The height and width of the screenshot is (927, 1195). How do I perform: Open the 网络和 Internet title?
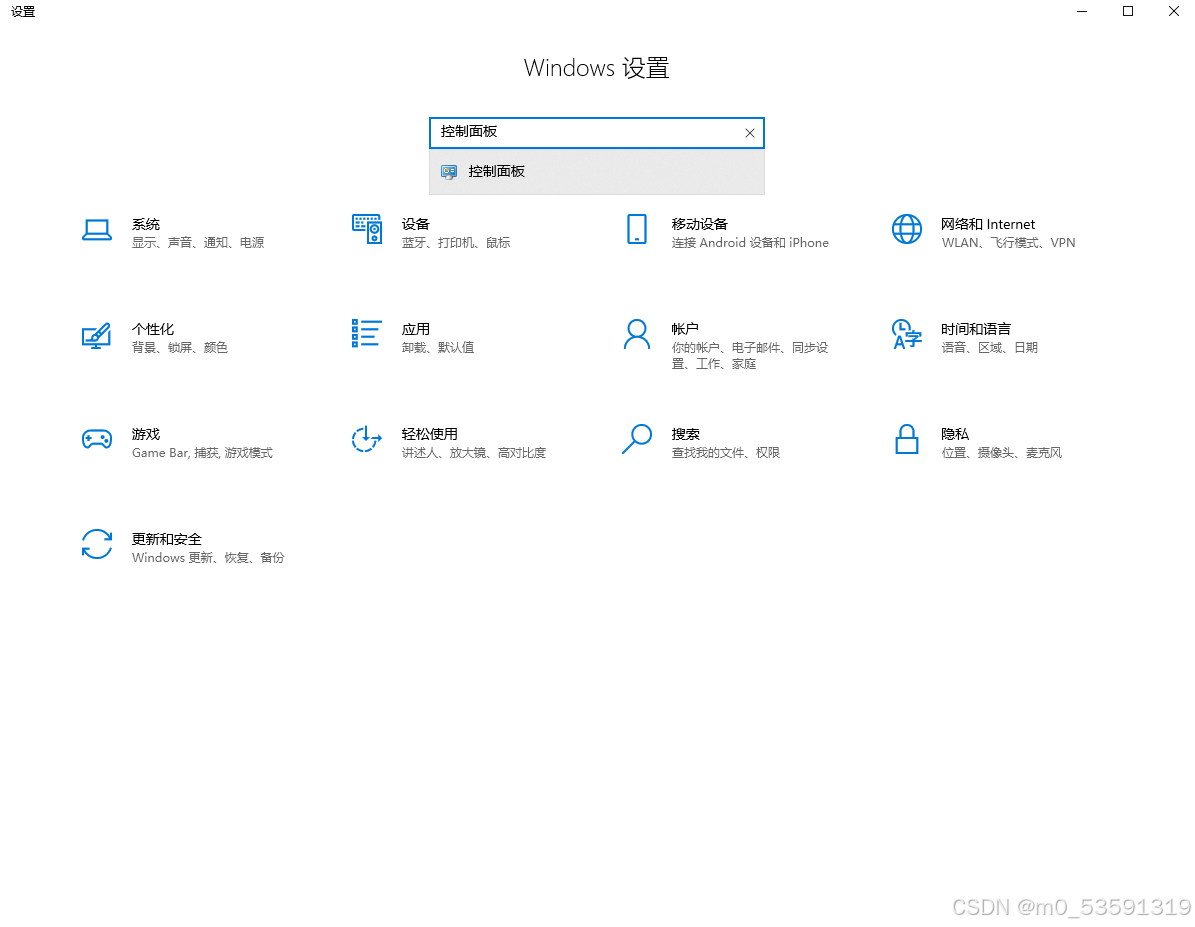(988, 224)
